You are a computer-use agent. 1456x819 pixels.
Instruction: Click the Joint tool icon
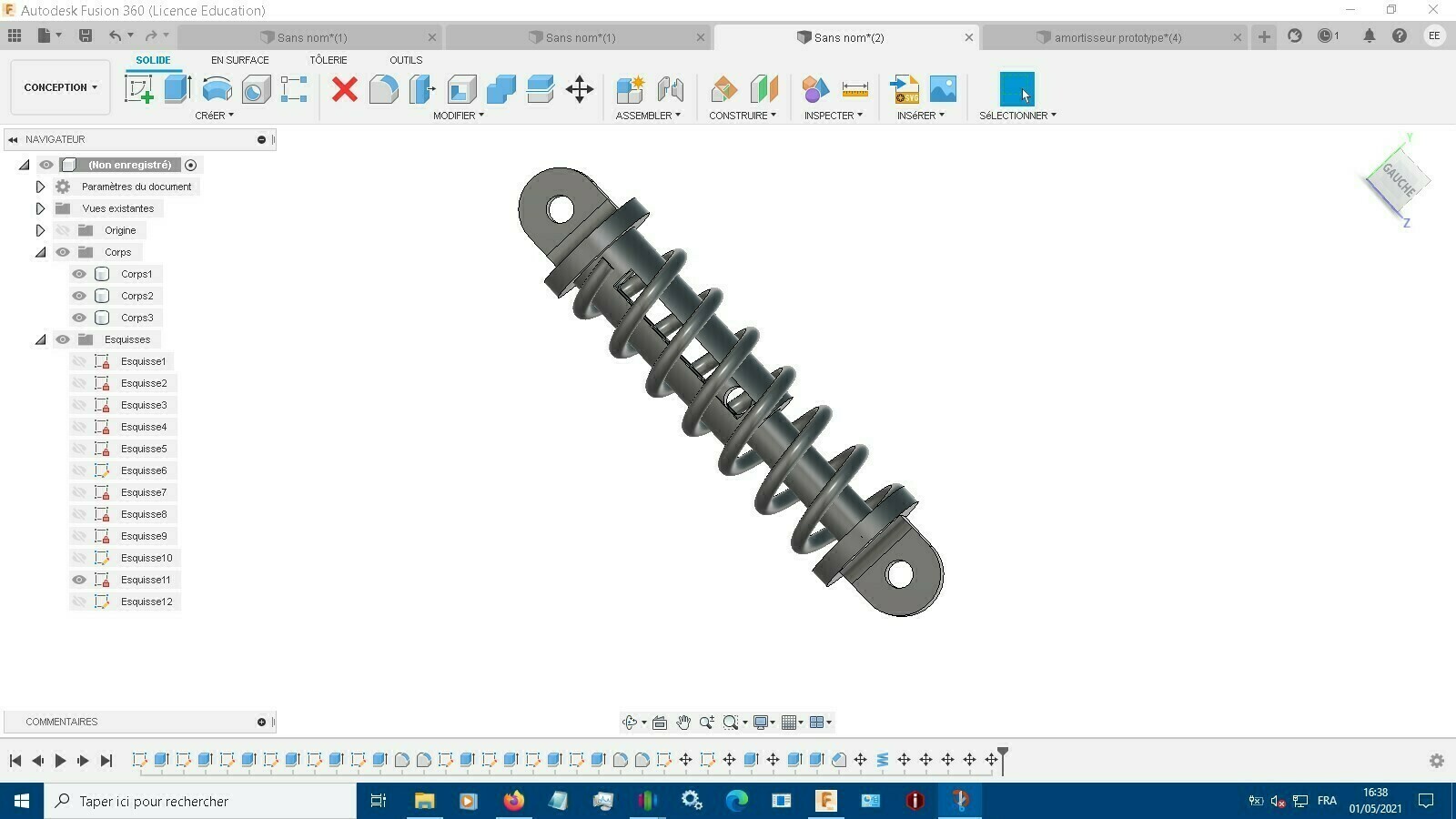[670, 89]
